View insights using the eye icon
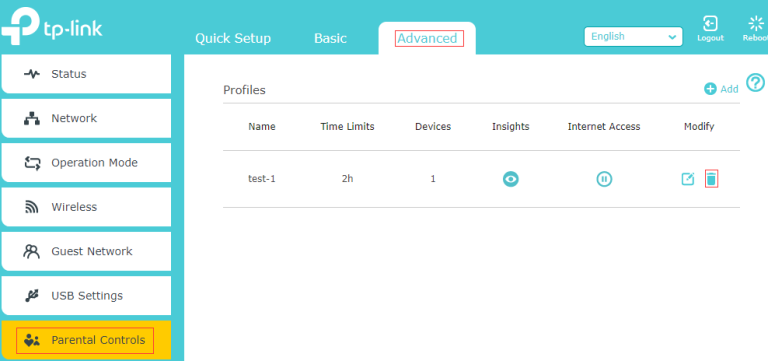The image size is (768, 361). (510, 179)
